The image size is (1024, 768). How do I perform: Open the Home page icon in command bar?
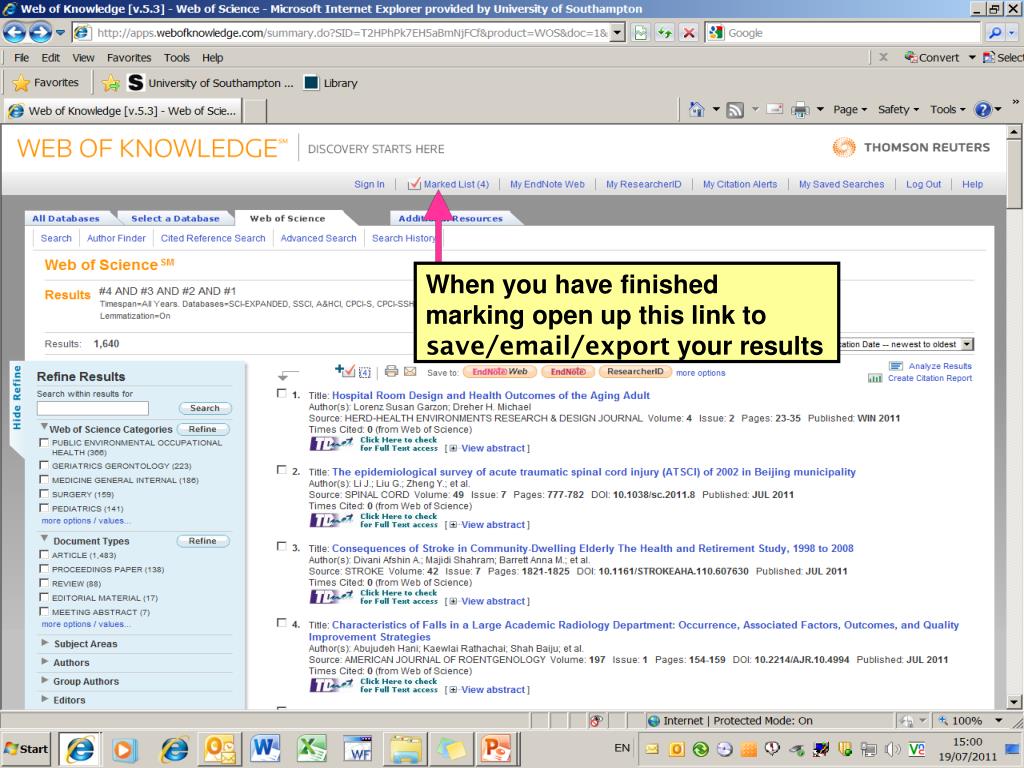697,110
